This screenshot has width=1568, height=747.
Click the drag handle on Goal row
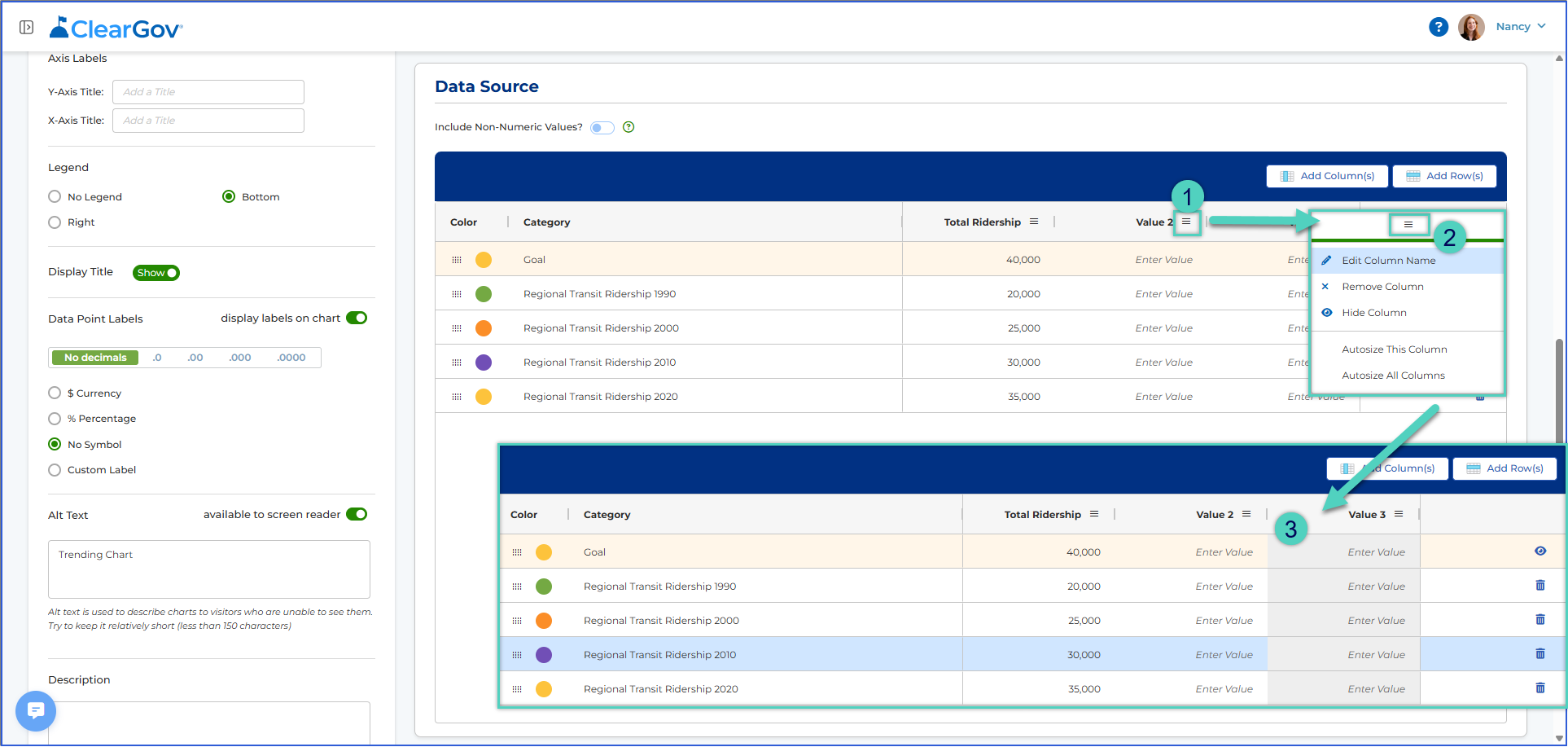[457, 260]
